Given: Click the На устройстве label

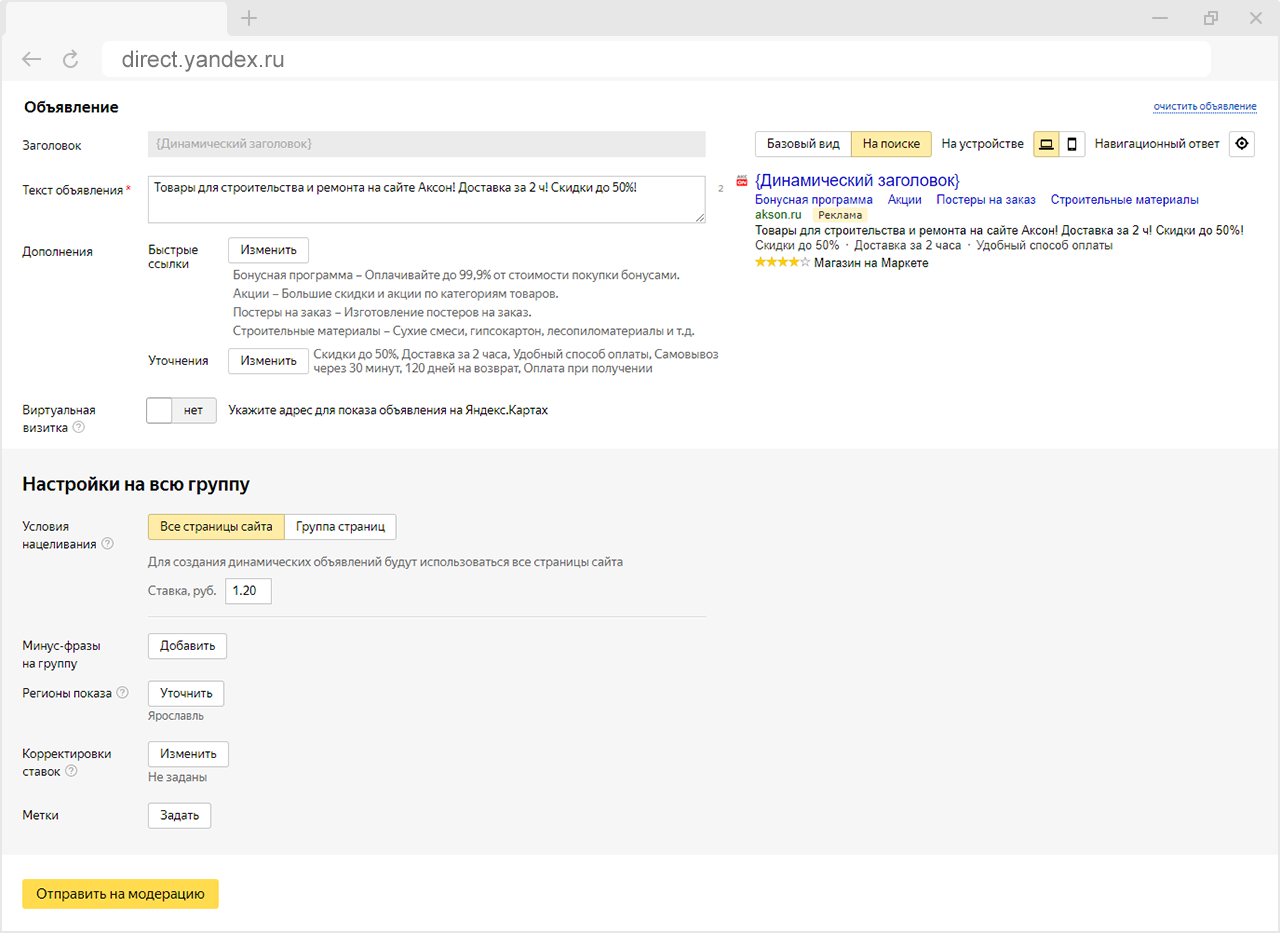Looking at the screenshot, I should pyautogui.click(x=983, y=144).
